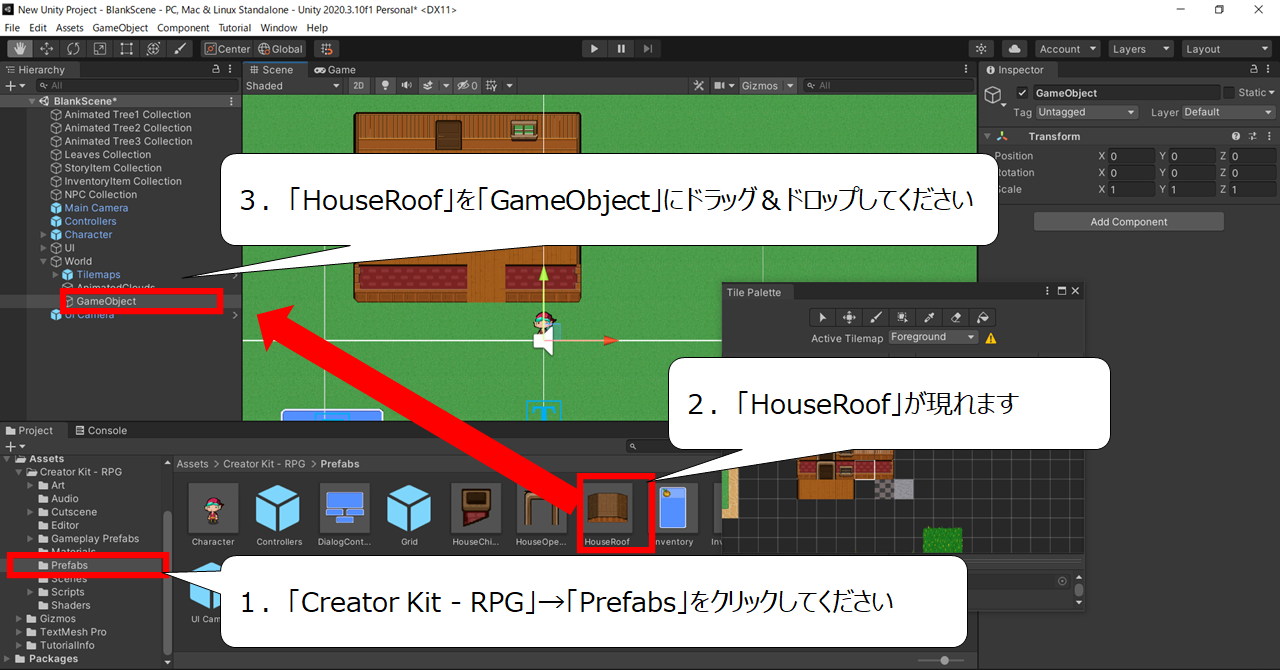Select the Rotate tool in the toolbar

73,49
